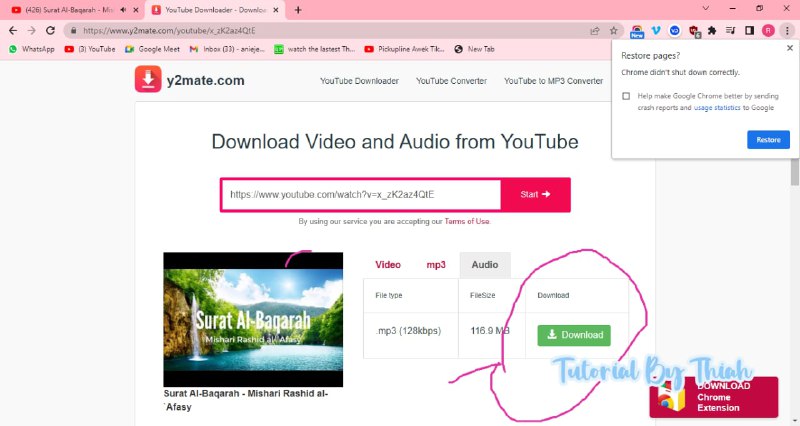Click the Surat Al-Baqarah video thumbnail

click(253, 319)
